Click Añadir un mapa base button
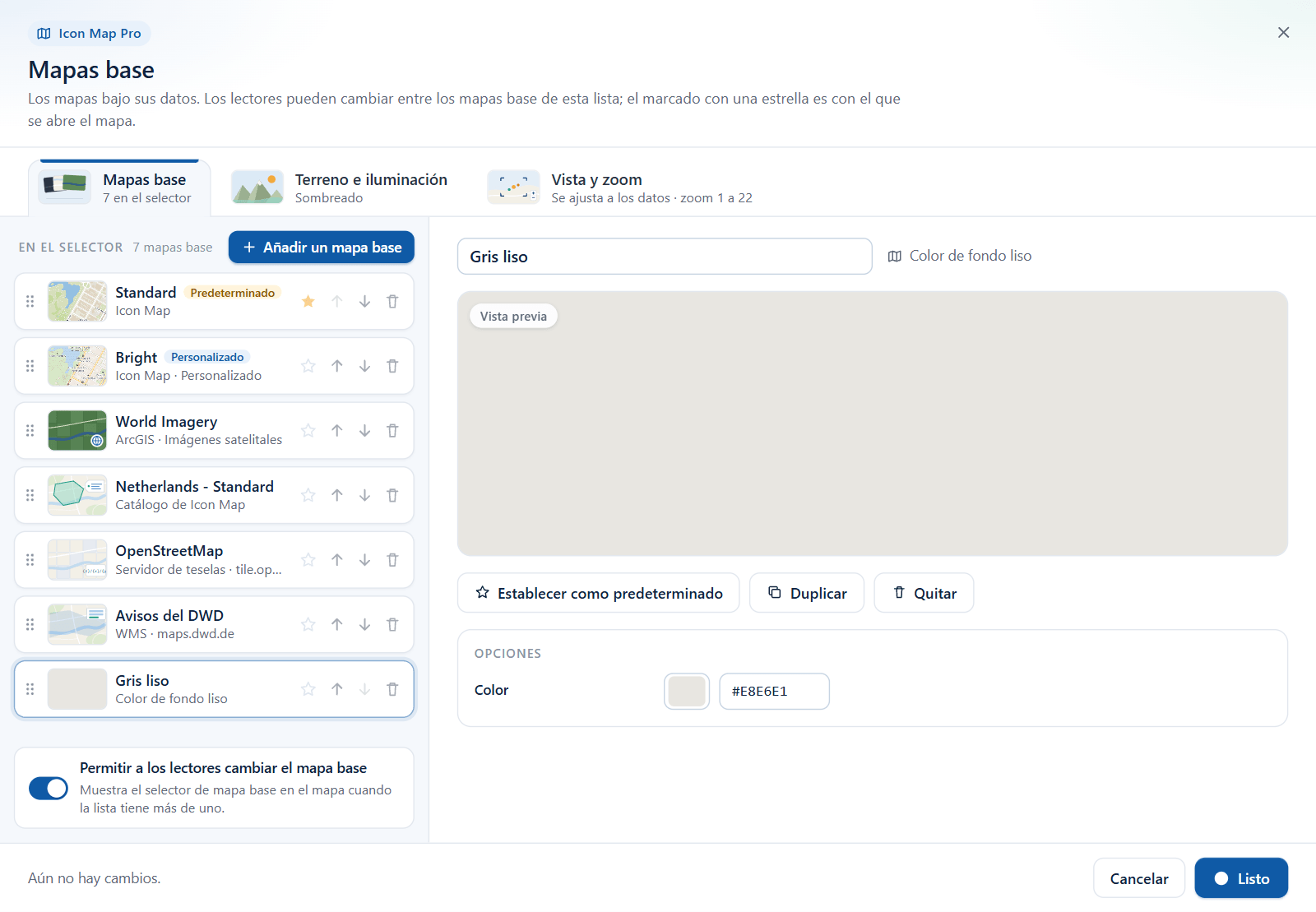 coord(322,248)
